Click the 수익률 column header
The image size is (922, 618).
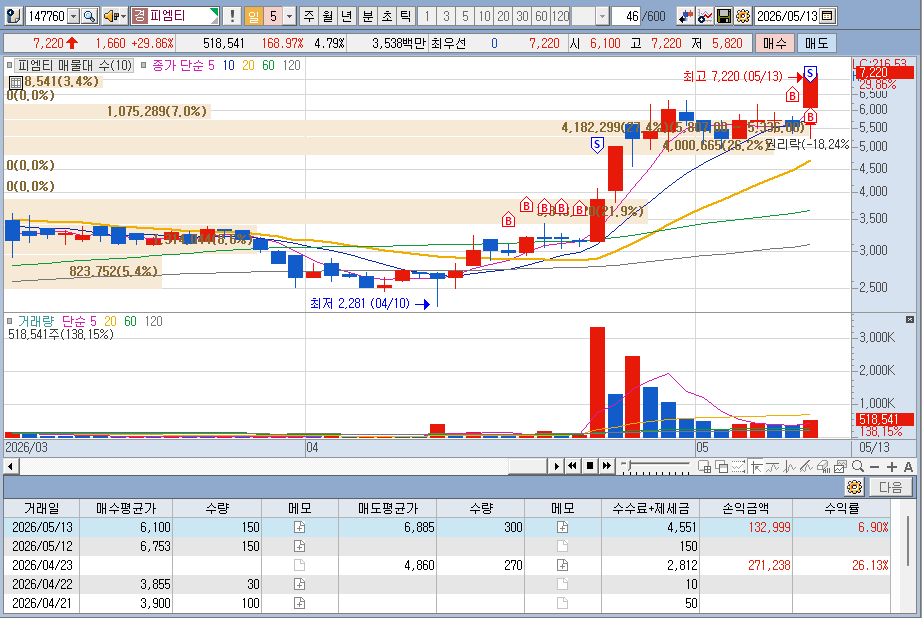841,508
